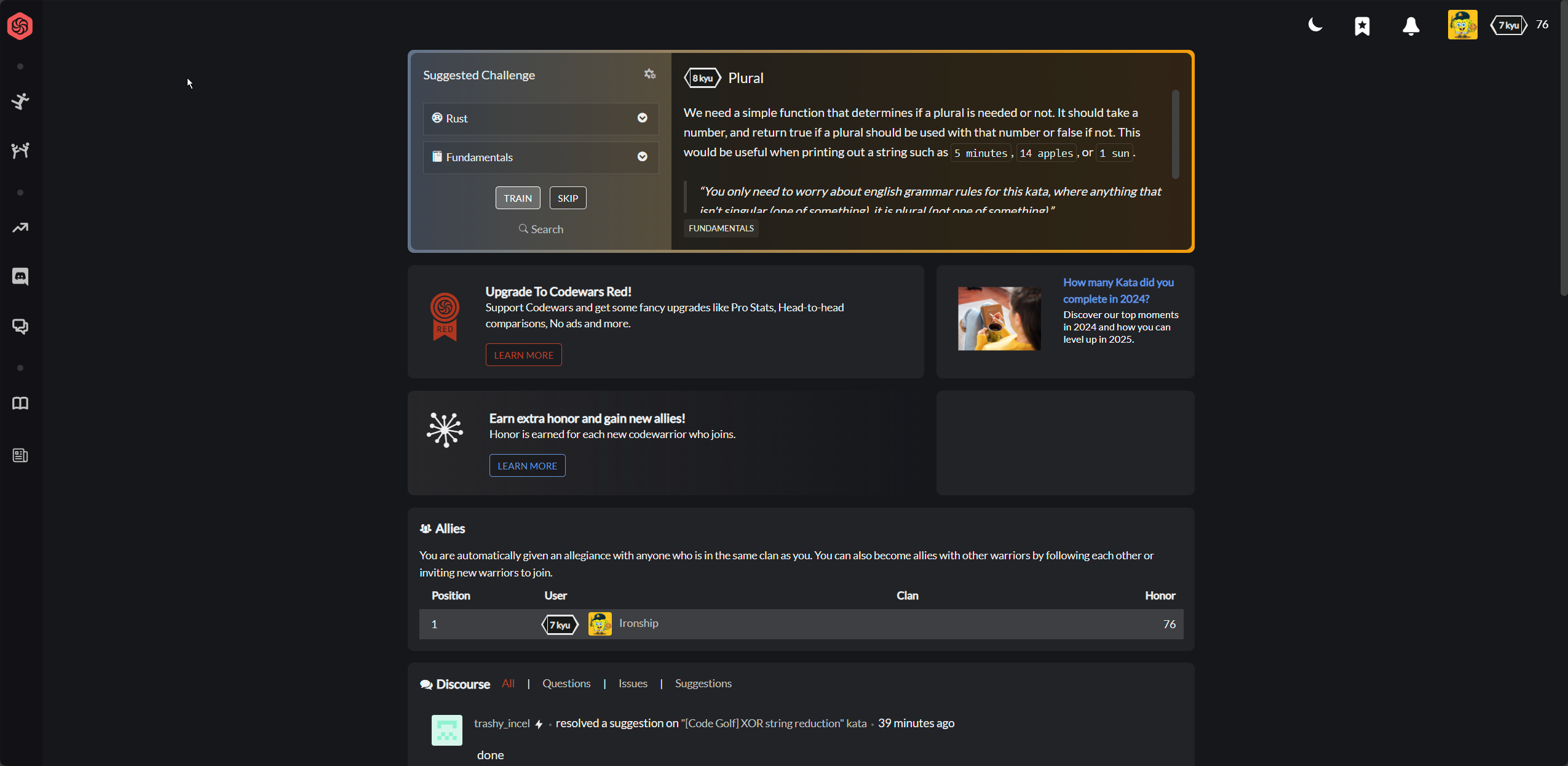Click the TRAIN button
This screenshot has height=766, width=1568.
[518, 198]
